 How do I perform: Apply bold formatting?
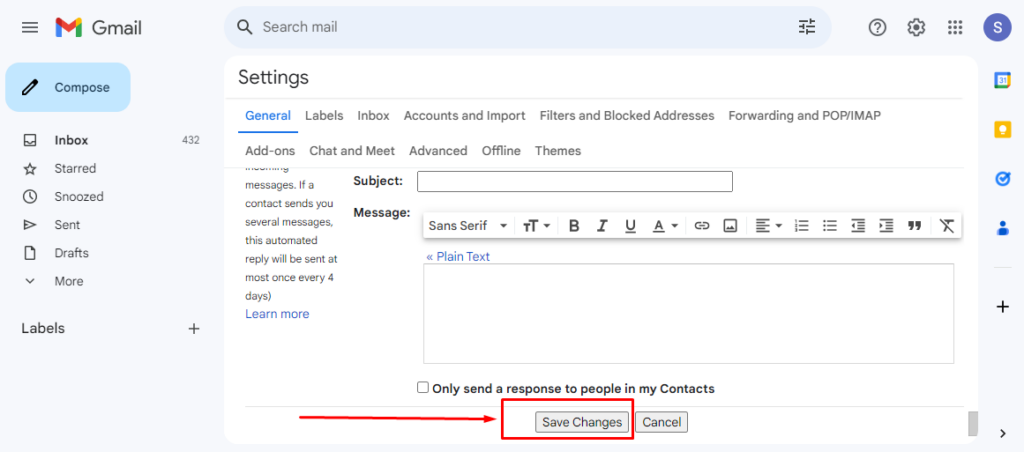tap(574, 226)
